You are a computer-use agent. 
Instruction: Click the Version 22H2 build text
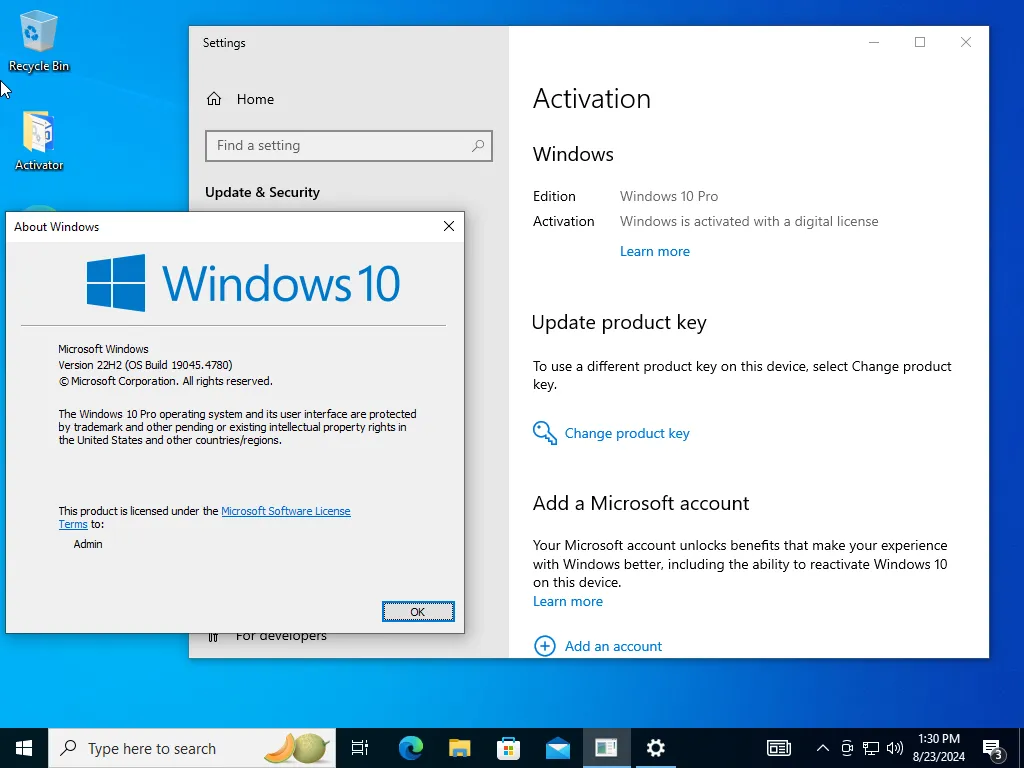coord(145,365)
